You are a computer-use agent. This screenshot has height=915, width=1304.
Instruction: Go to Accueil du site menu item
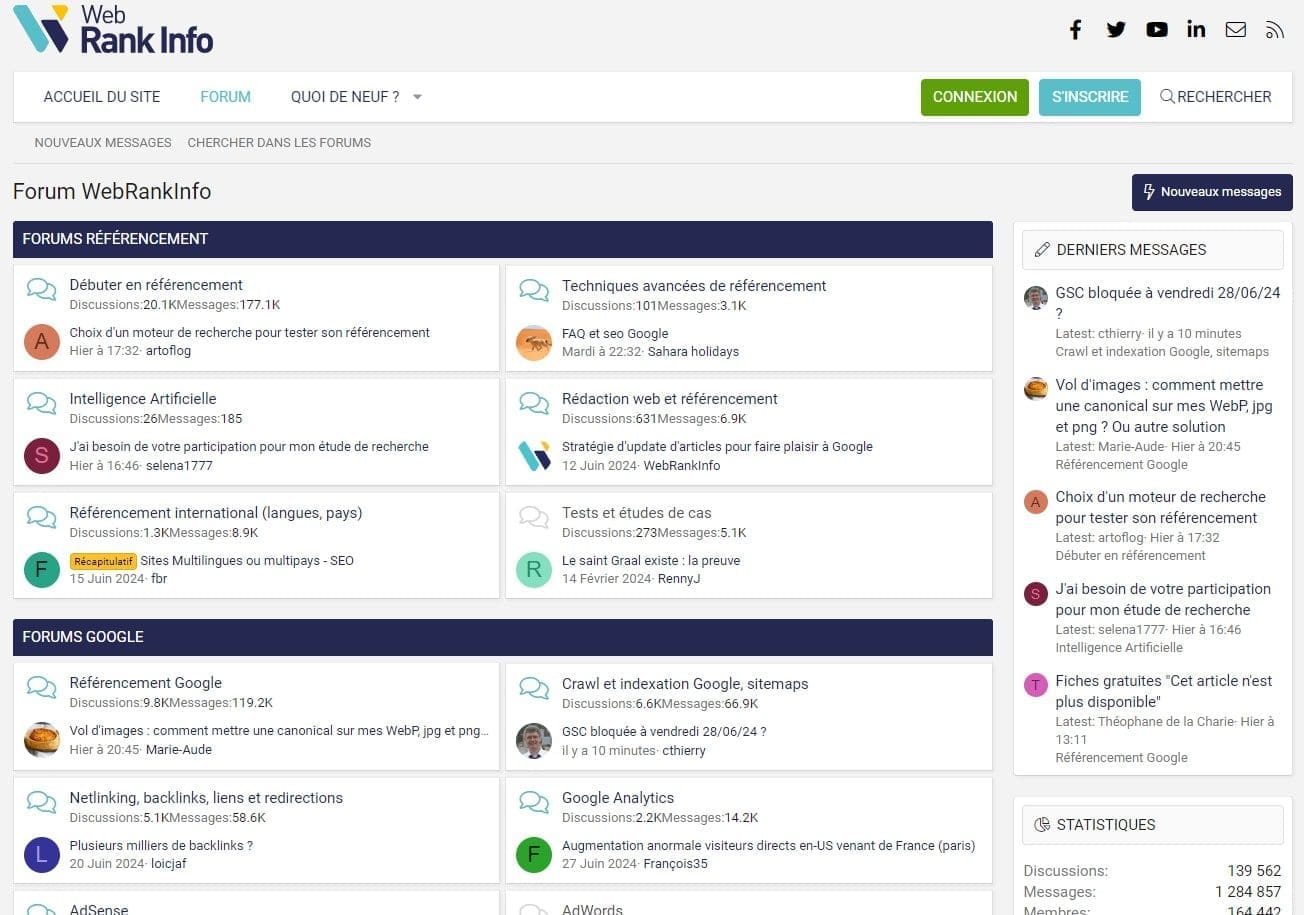click(101, 97)
